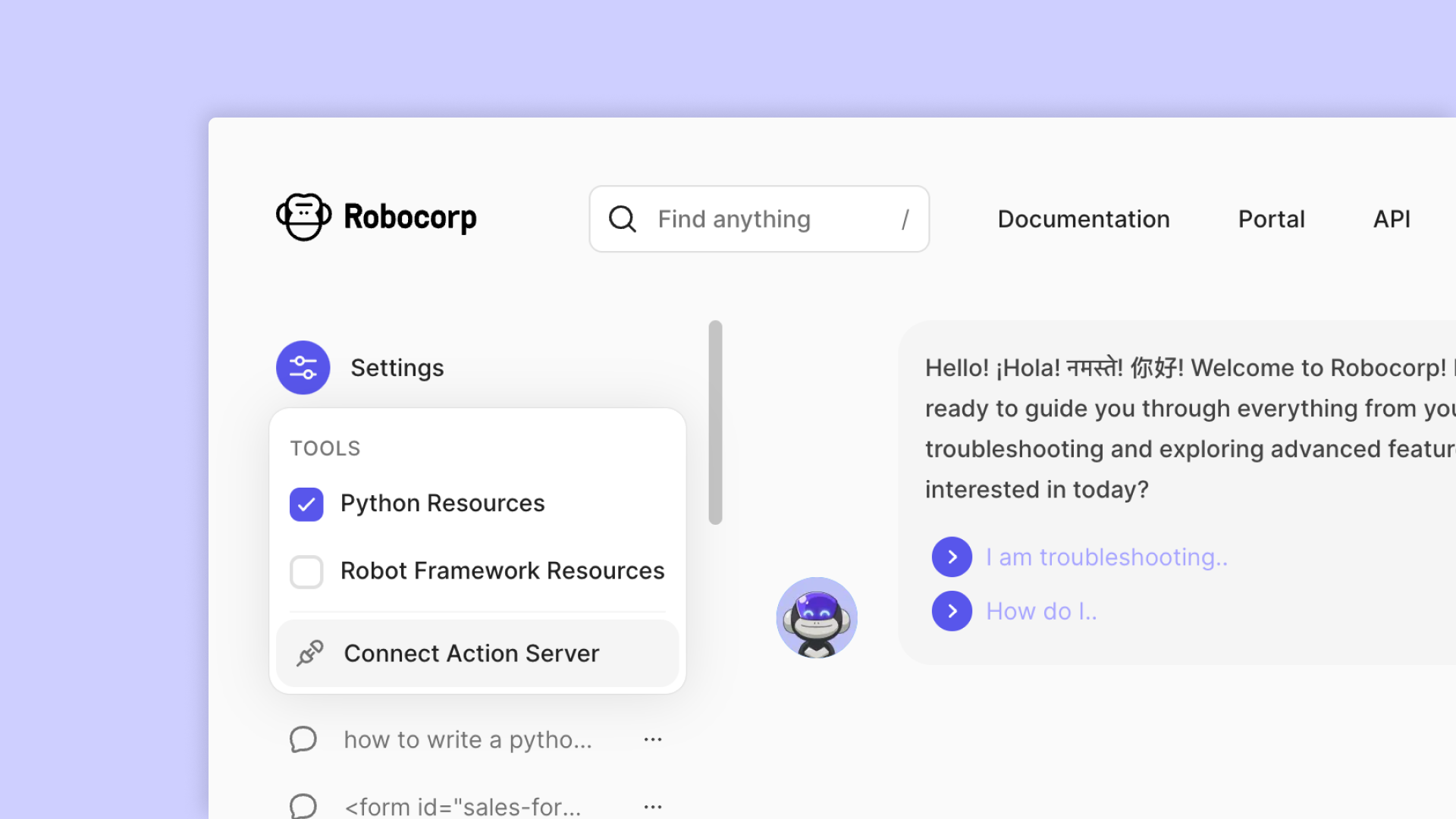Click the sidebar vertical scrollbar
This screenshot has height=819, width=1456.
[x=715, y=422]
